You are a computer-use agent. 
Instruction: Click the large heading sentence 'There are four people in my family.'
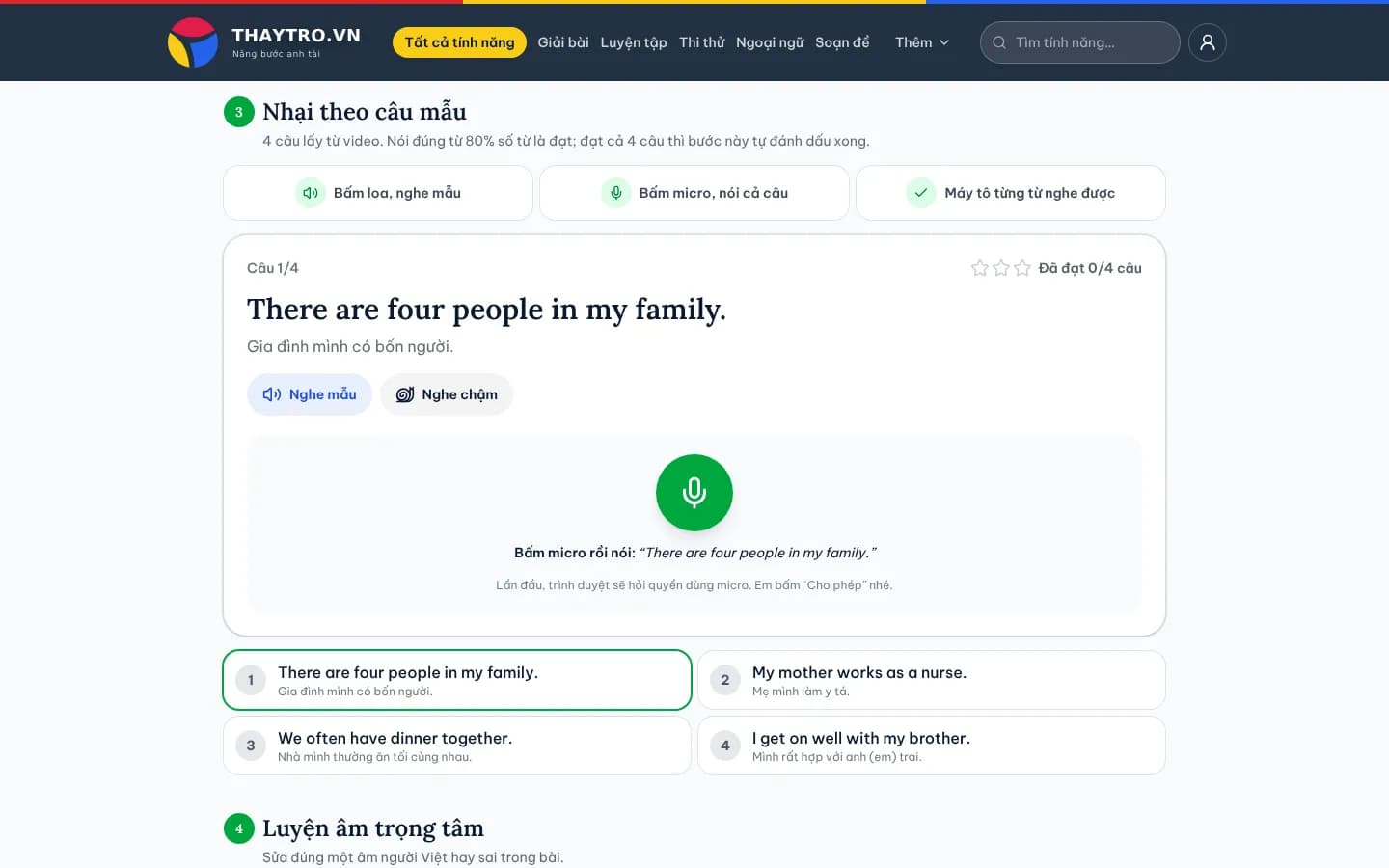click(486, 310)
